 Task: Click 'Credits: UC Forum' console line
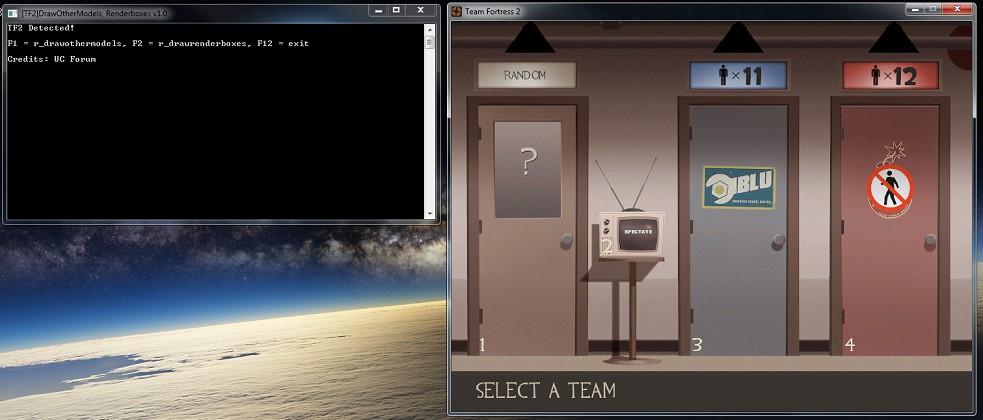click(51, 59)
